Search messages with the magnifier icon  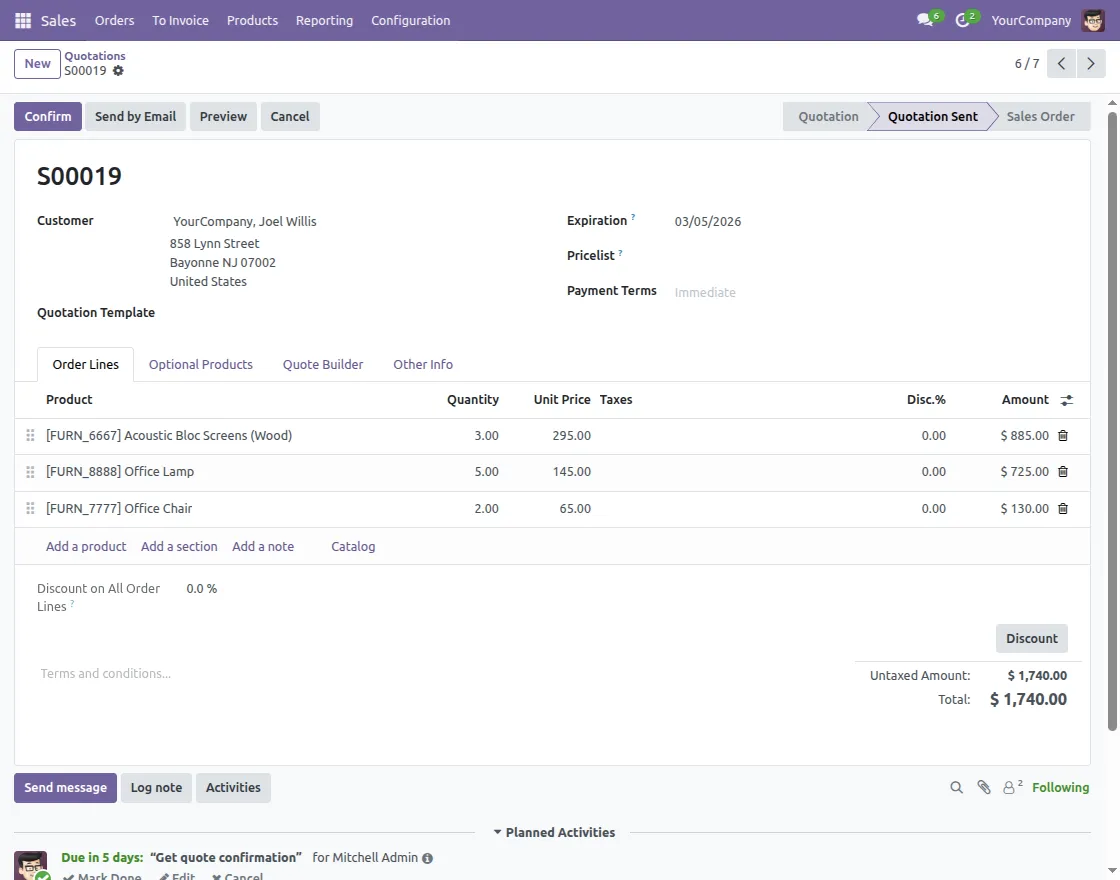tap(957, 788)
